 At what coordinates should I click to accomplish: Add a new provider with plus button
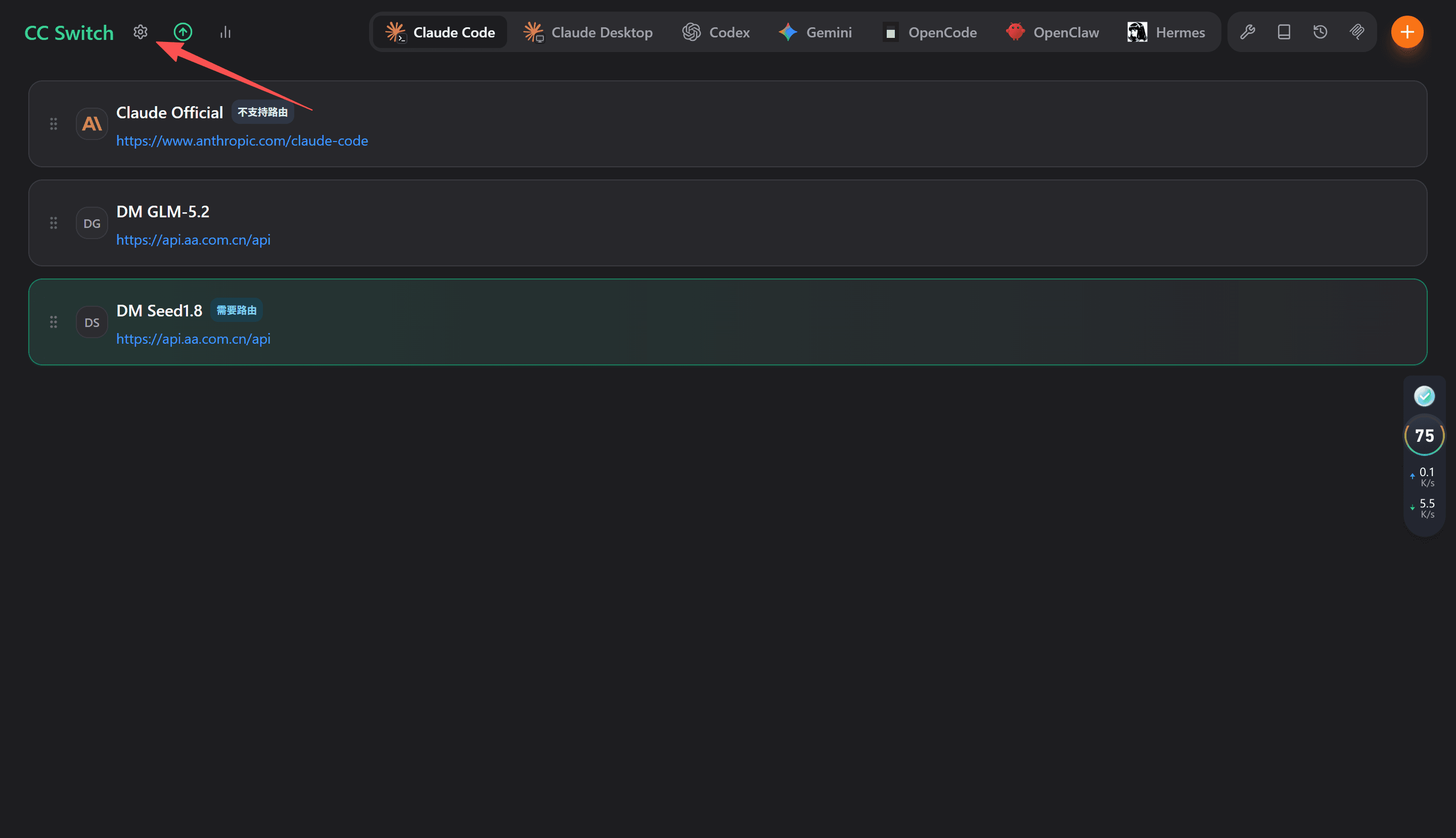tap(1407, 32)
